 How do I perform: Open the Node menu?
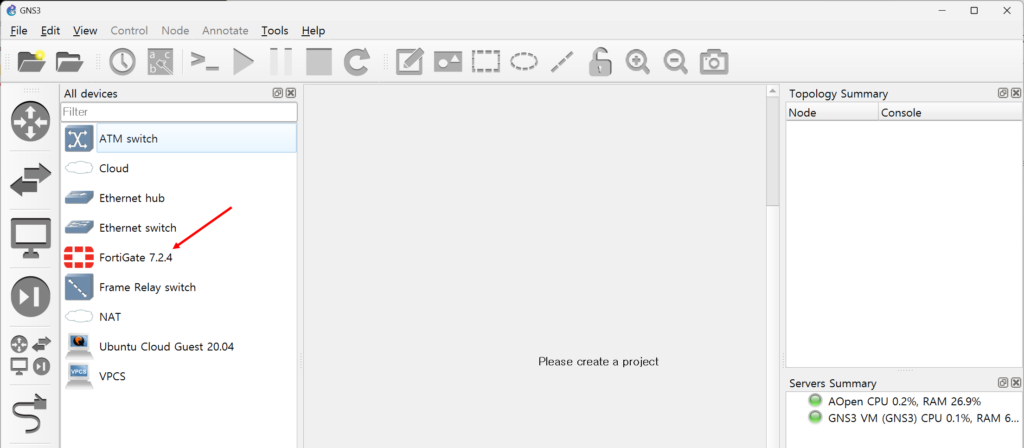point(175,31)
